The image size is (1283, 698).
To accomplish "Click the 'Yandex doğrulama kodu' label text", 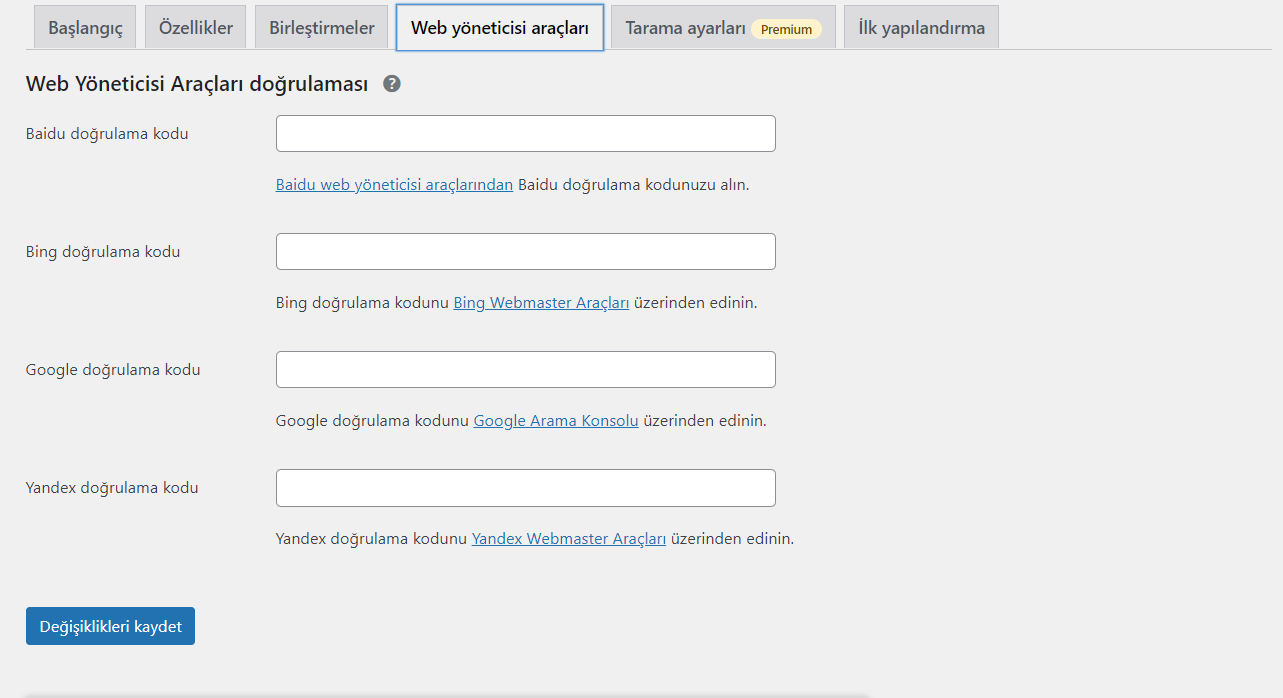I will click(112, 488).
